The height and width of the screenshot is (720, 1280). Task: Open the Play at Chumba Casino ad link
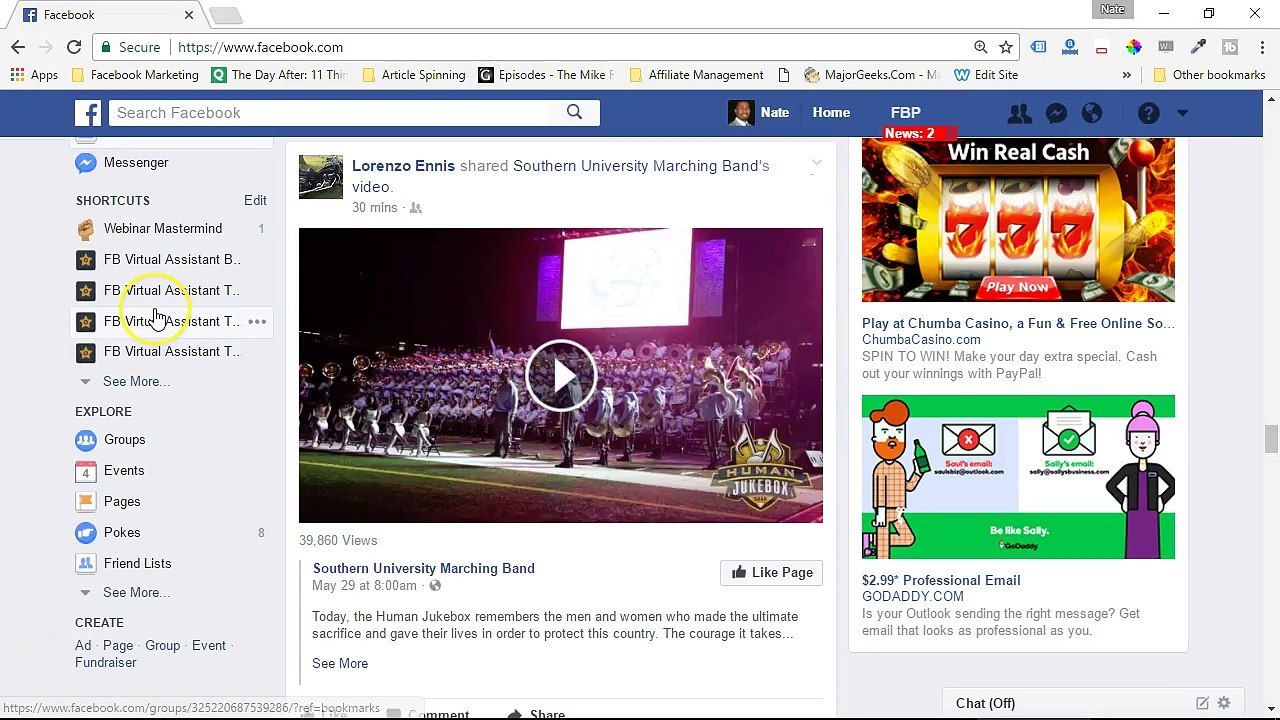(1018, 324)
